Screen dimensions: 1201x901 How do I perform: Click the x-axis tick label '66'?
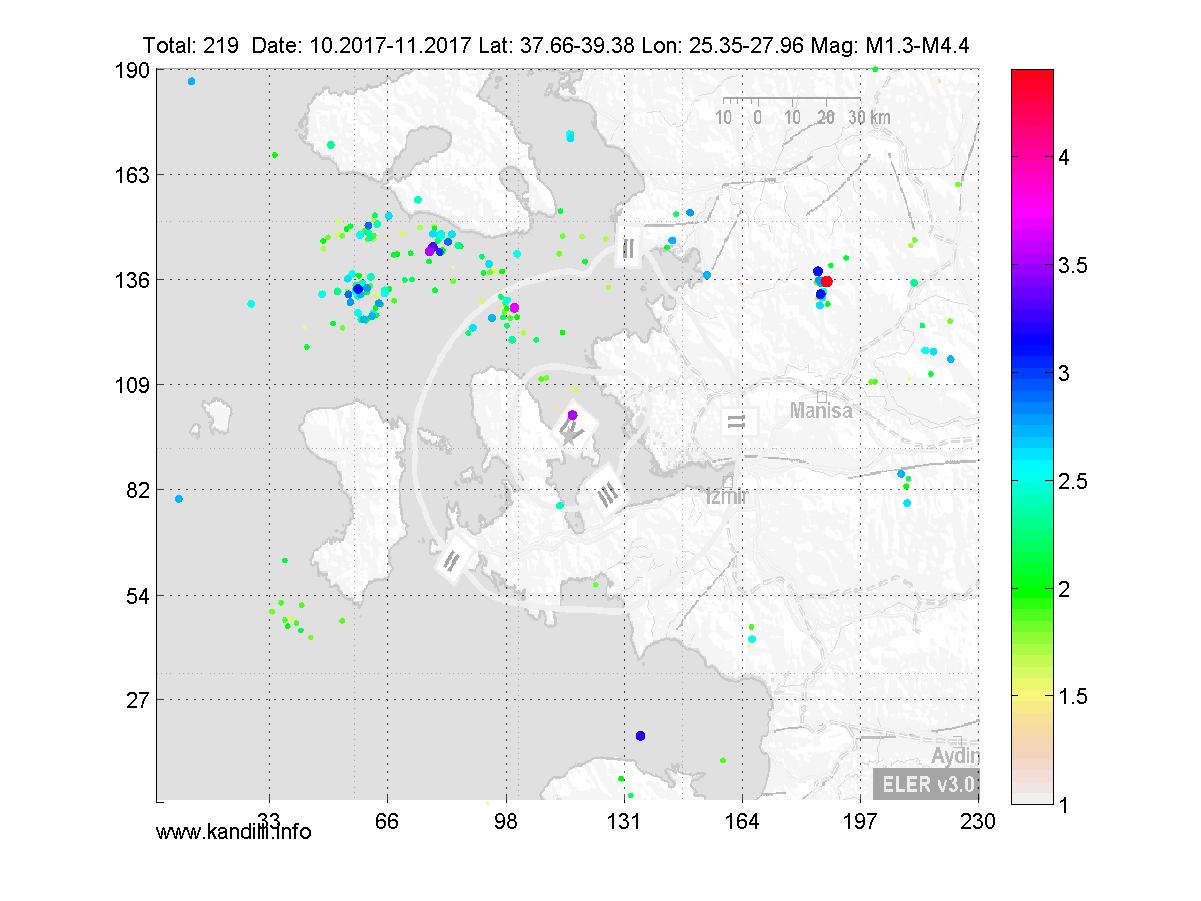coord(387,820)
